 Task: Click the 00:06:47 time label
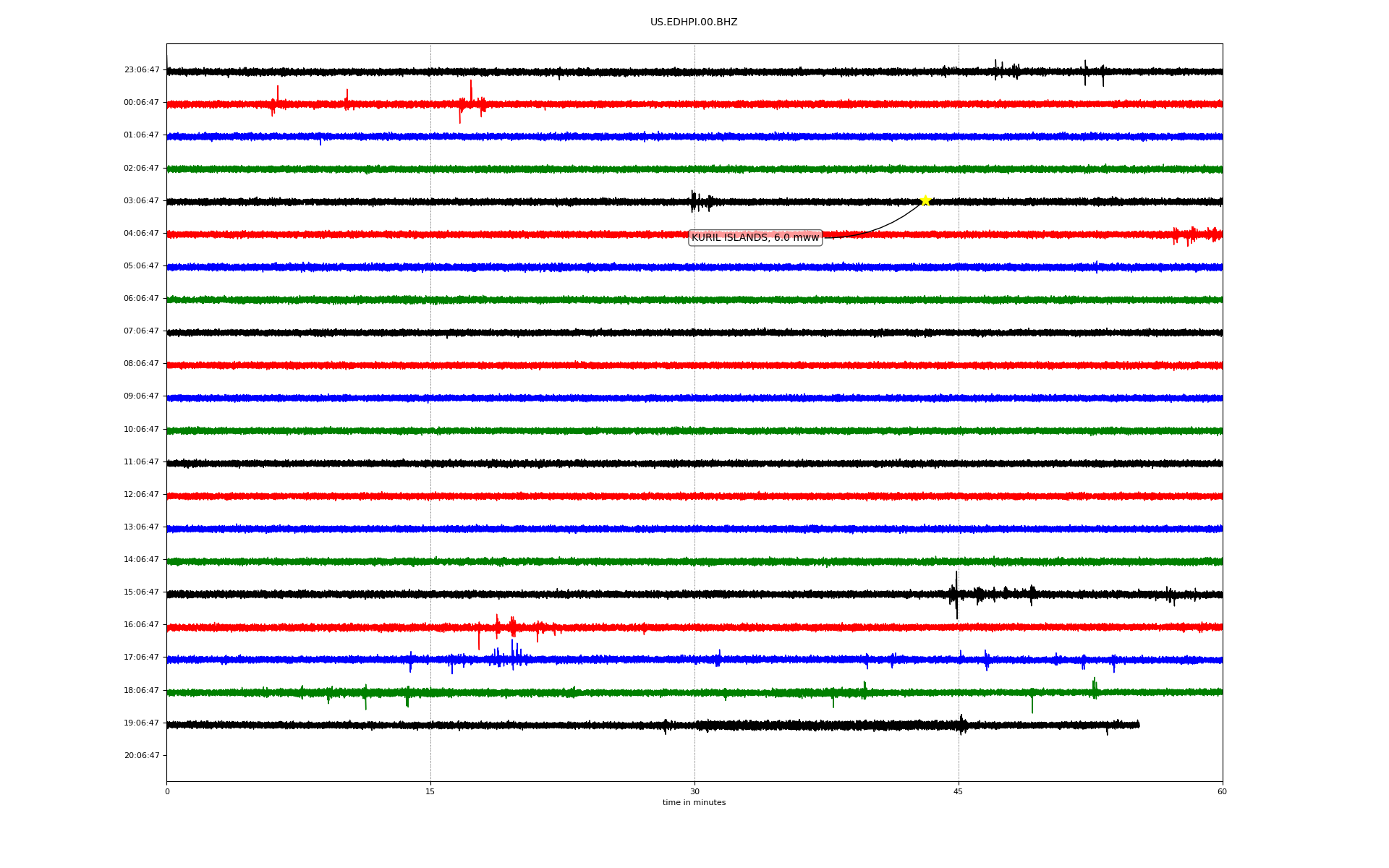click(142, 103)
